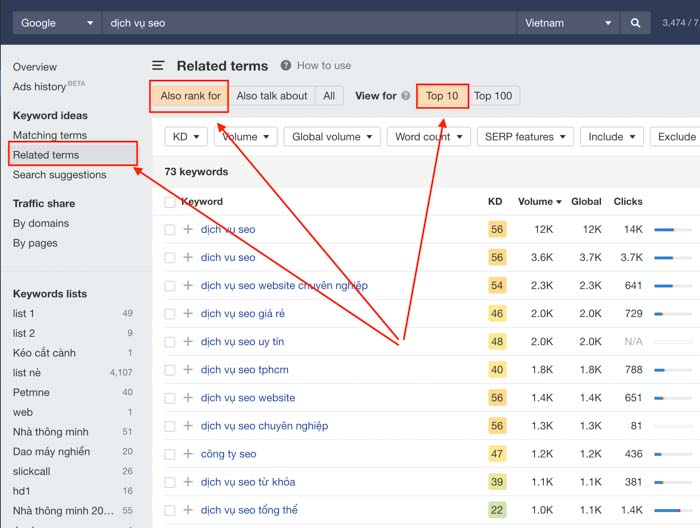The width and height of the screenshot is (700, 528).
Task: Check 'dịch vụ seo tổng thể' checkbox
Action: tap(170, 511)
